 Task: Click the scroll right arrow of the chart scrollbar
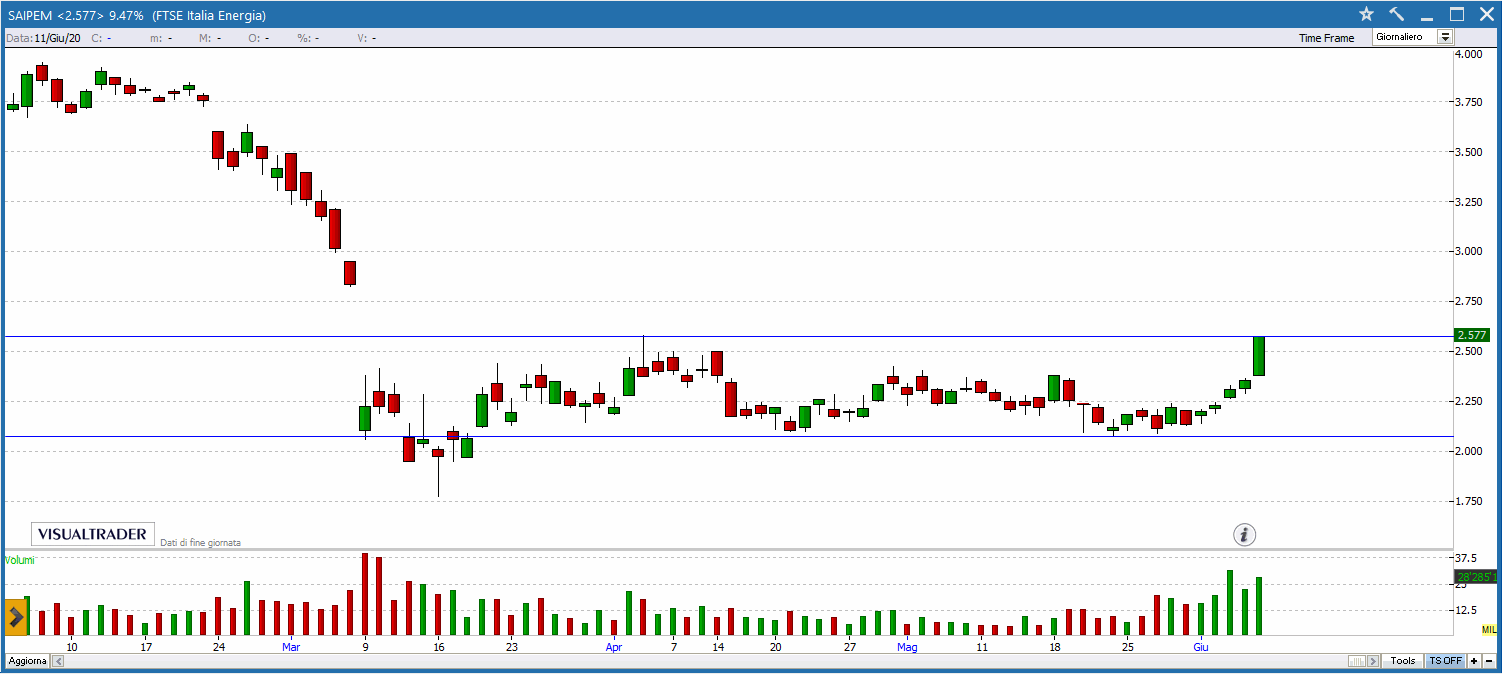1373,661
